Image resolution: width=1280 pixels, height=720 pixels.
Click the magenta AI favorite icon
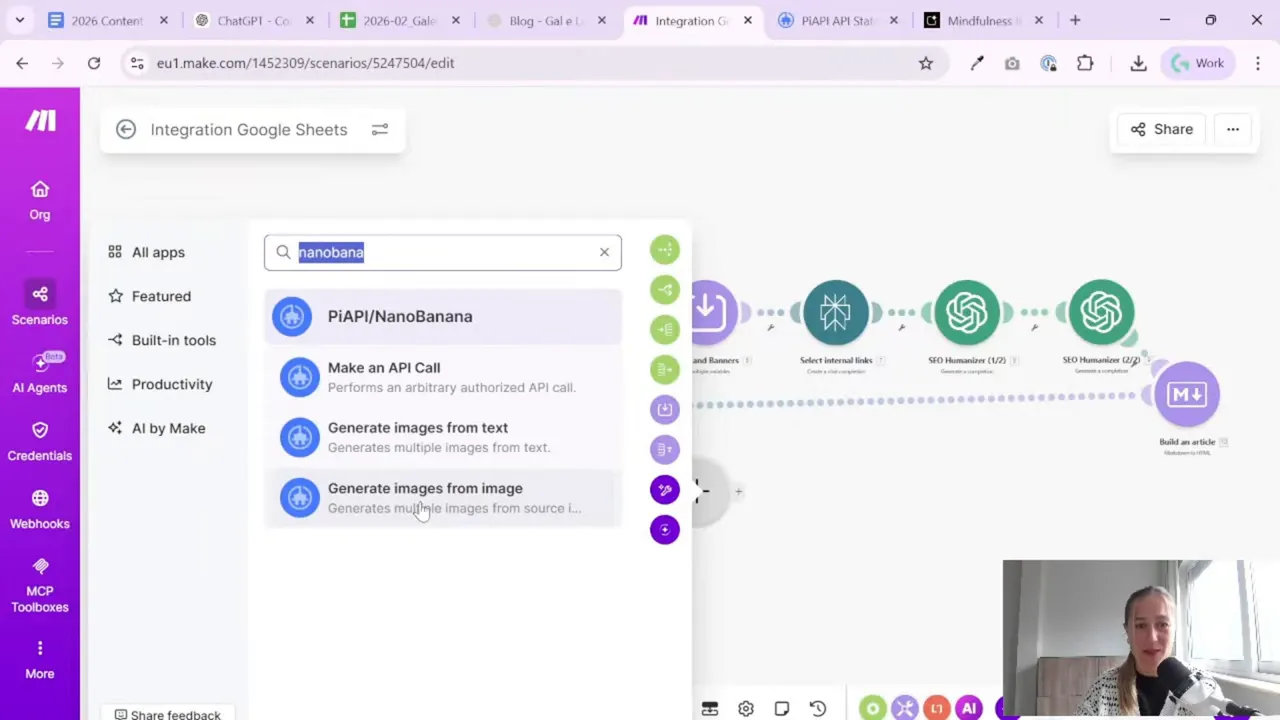(x=969, y=708)
